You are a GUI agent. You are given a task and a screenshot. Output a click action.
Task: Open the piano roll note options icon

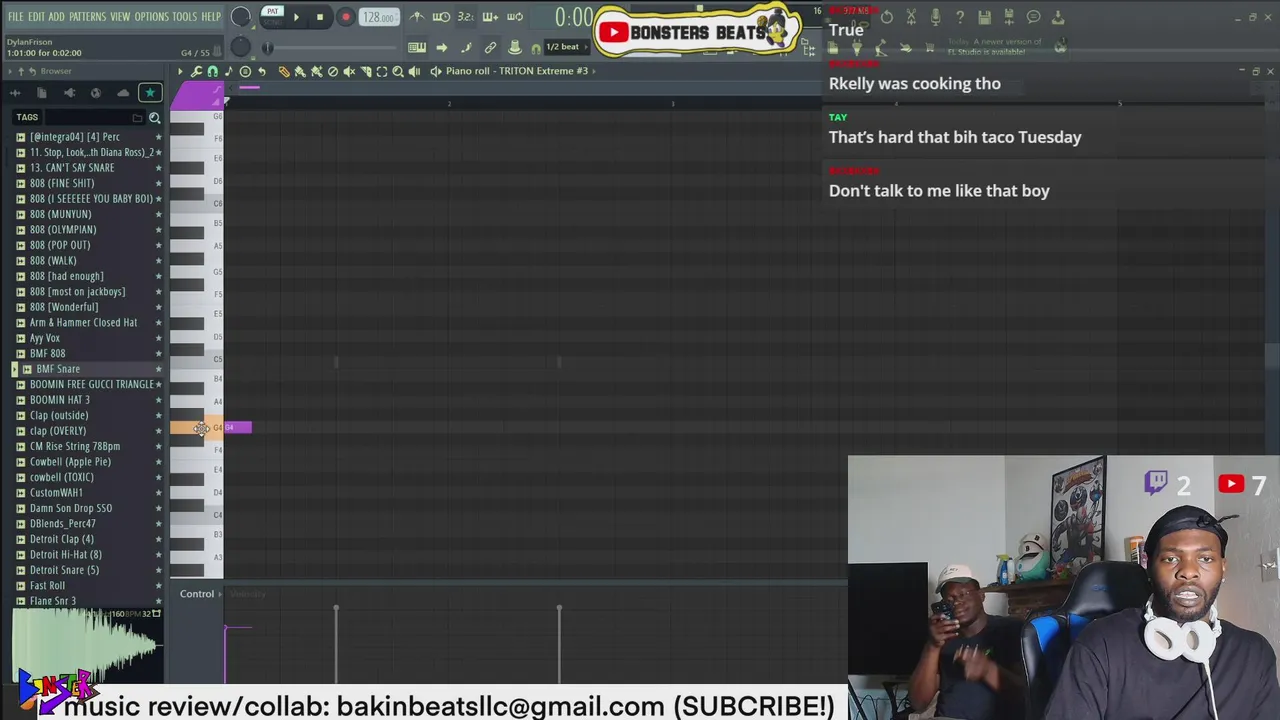tap(229, 71)
